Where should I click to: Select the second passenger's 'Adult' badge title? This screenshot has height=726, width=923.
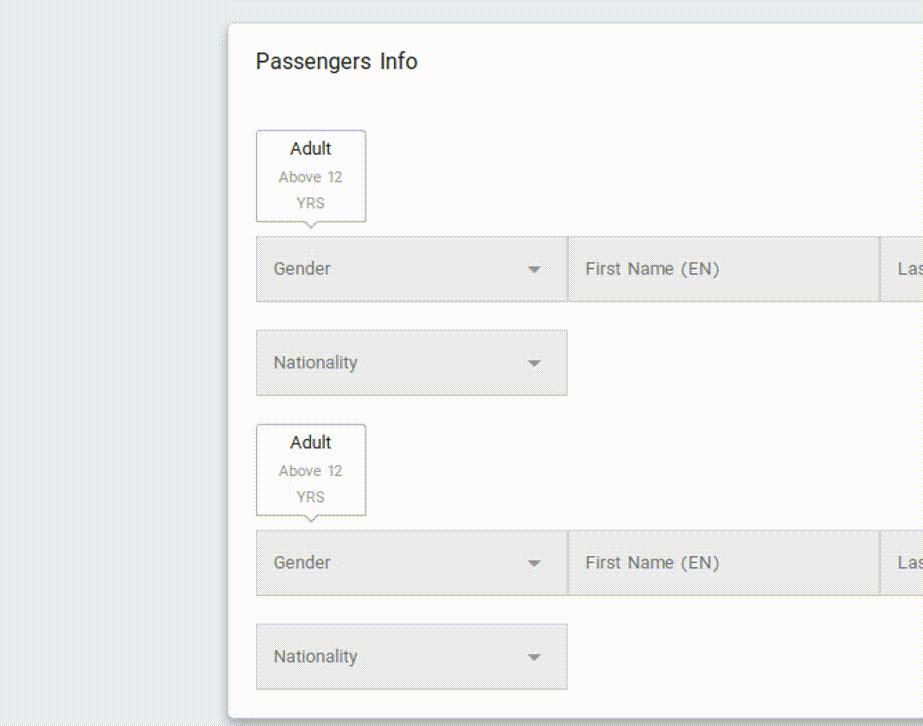(x=311, y=443)
